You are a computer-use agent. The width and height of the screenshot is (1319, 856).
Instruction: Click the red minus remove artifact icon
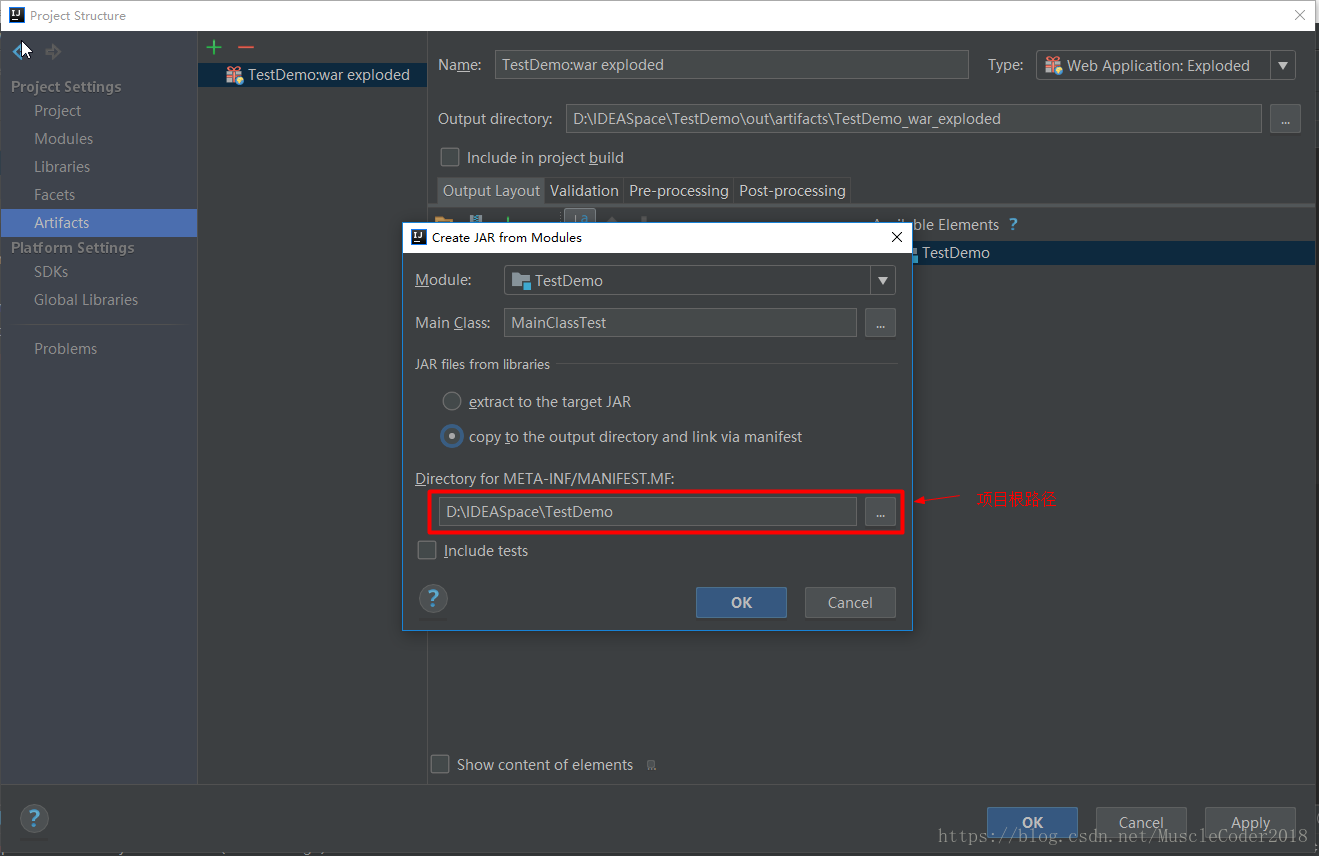(x=246, y=47)
